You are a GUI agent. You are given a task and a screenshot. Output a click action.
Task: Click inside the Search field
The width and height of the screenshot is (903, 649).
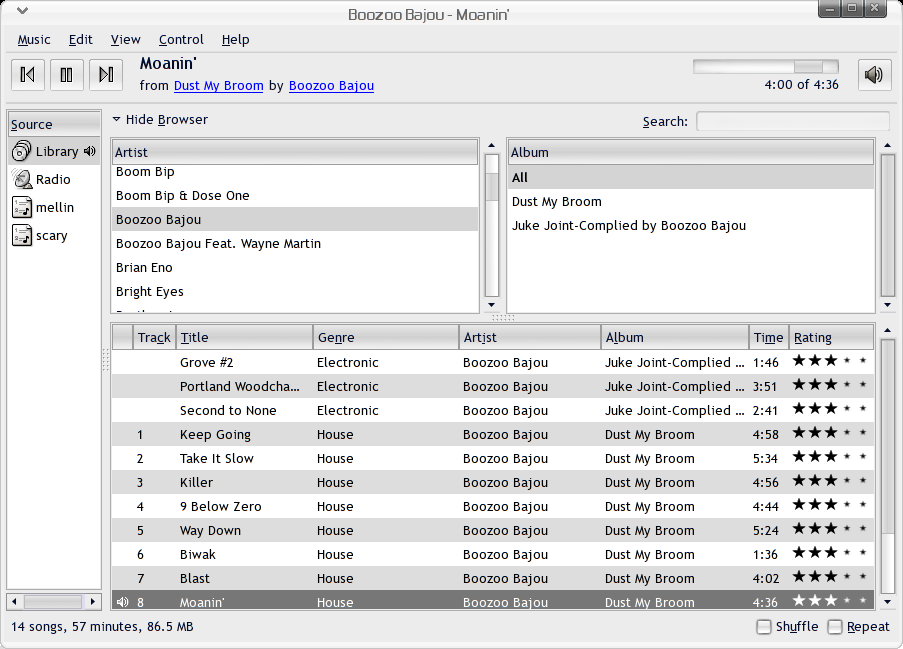pyautogui.click(x=792, y=122)
